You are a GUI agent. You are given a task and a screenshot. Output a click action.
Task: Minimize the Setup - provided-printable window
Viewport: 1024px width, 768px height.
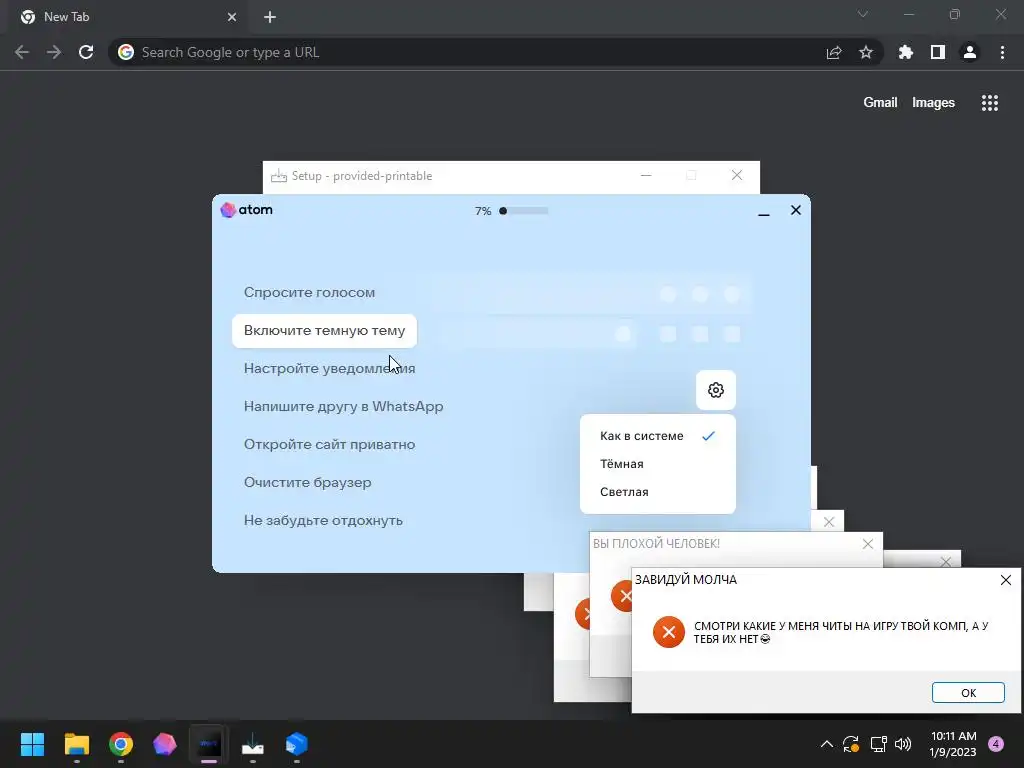click(646, 175)
